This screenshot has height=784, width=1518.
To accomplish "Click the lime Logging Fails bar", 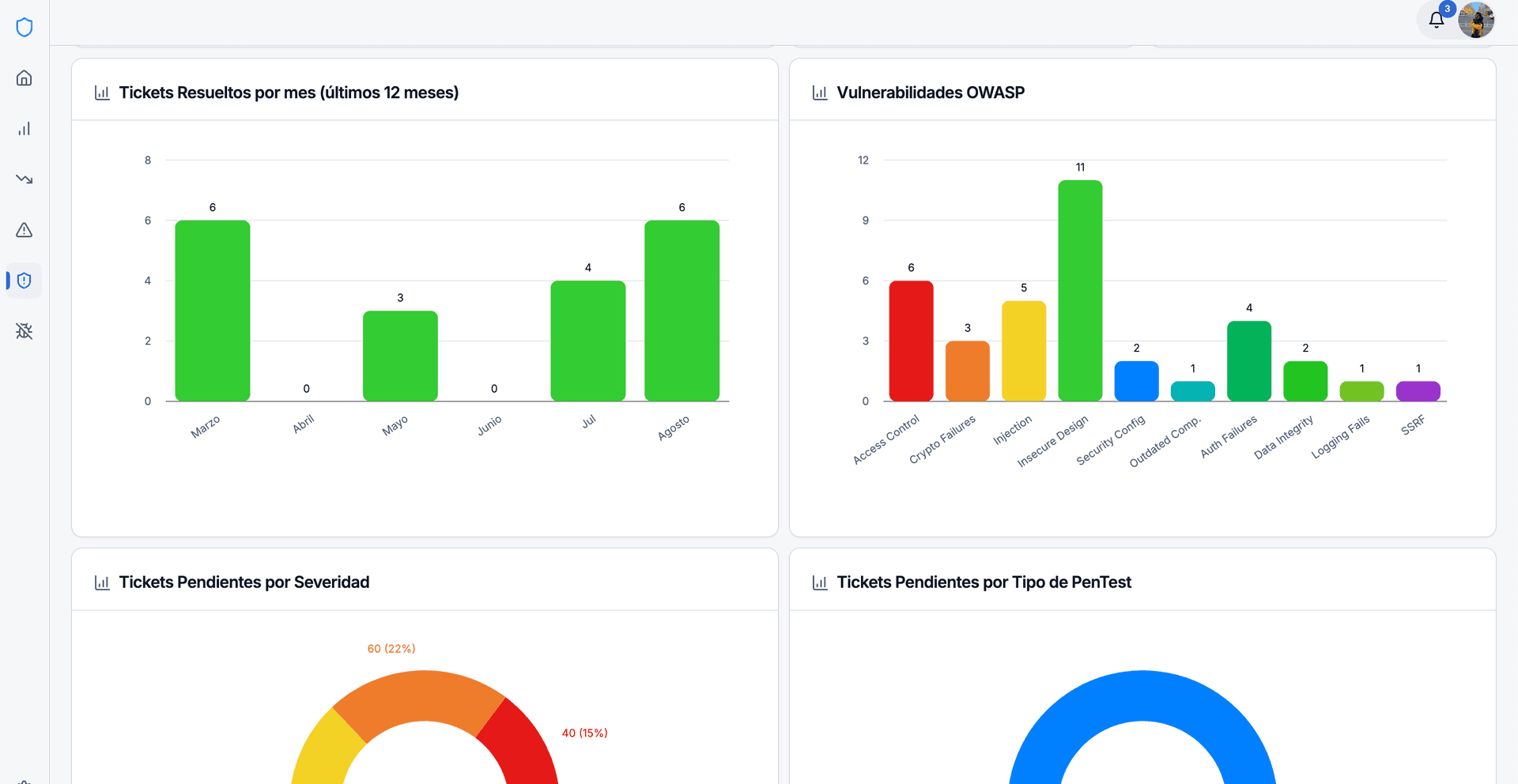I will pos(1361,391).
